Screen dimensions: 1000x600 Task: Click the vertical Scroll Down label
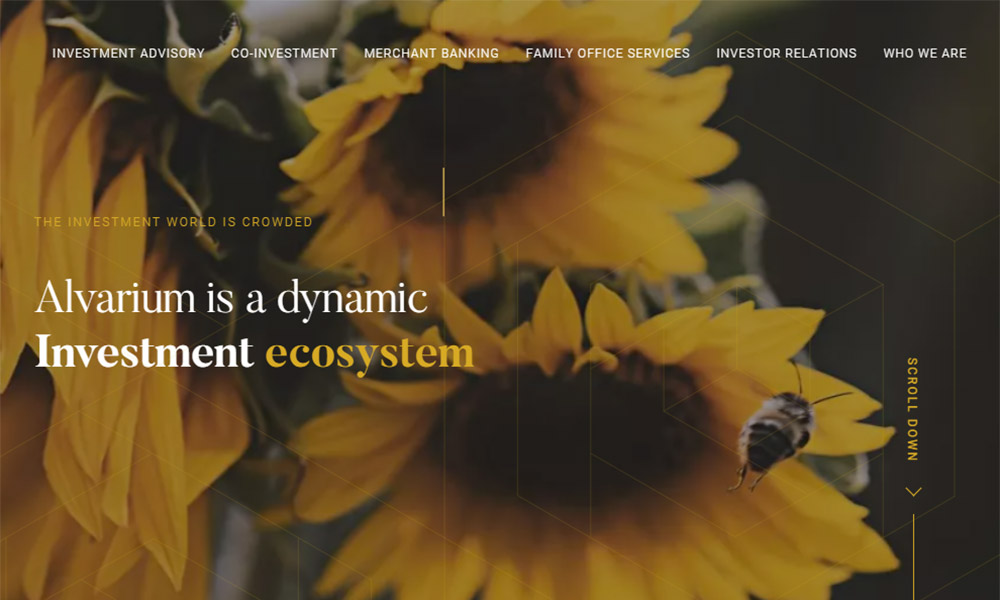point(912,409)
